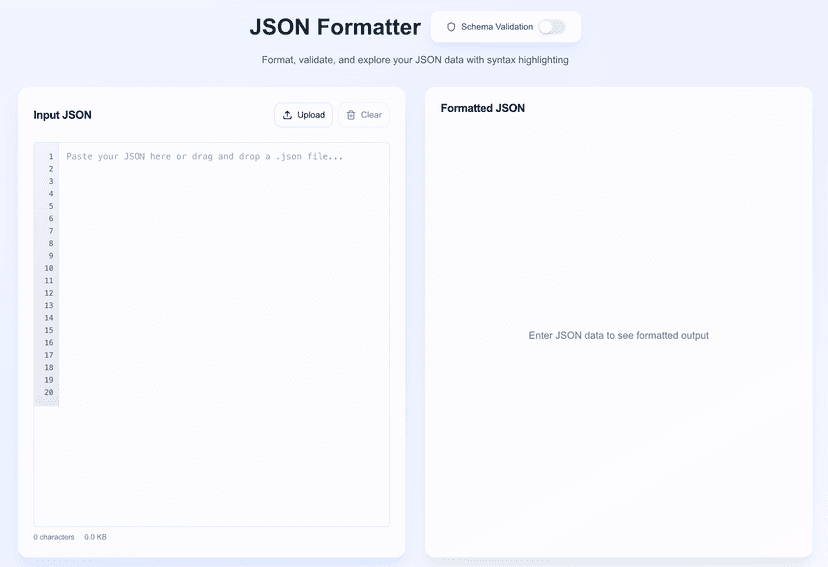The width and height of the screenshot is (828, 567).
Task: Click the "0.0 KB" size indicator
Action: pyautogui.click(x=95, y=537)
